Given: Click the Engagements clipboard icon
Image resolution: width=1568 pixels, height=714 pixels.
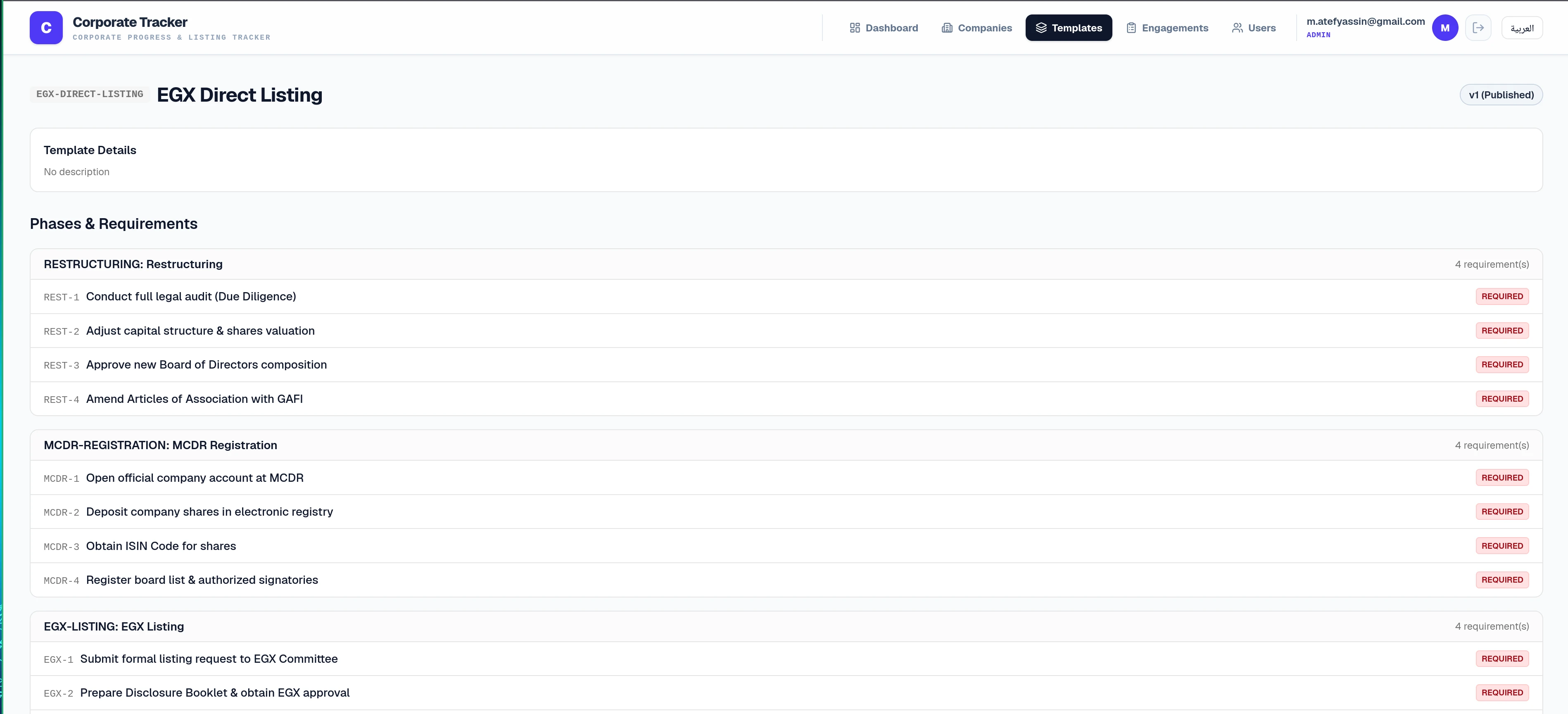Looking at the screenshot, I should tap(1131, 28).
